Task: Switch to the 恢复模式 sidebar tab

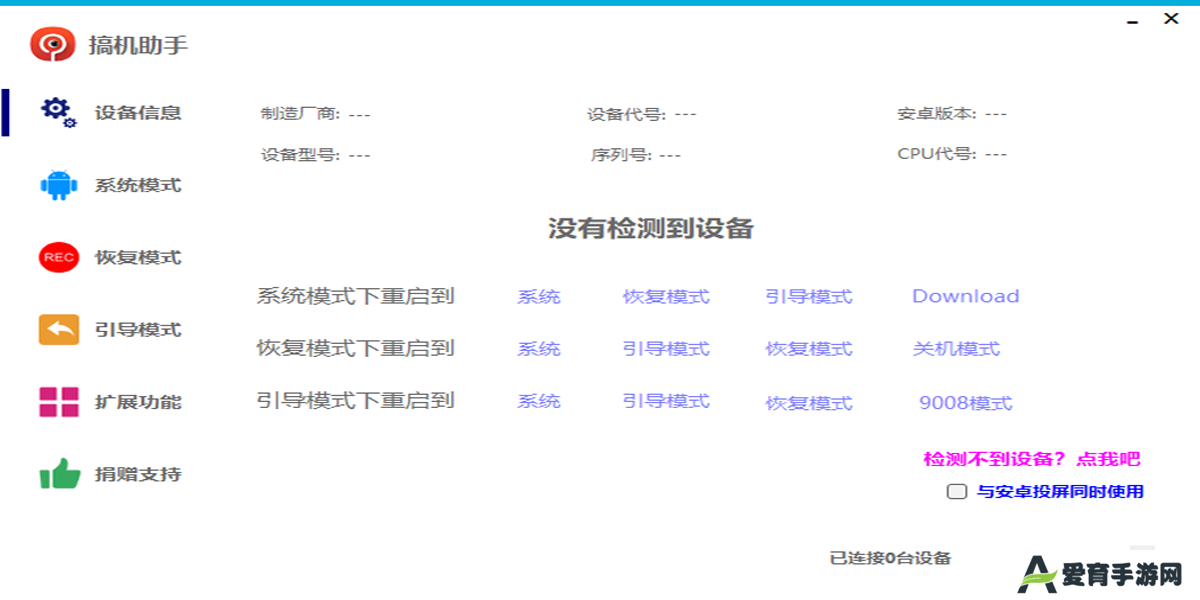Action: [x=138, y=257]
